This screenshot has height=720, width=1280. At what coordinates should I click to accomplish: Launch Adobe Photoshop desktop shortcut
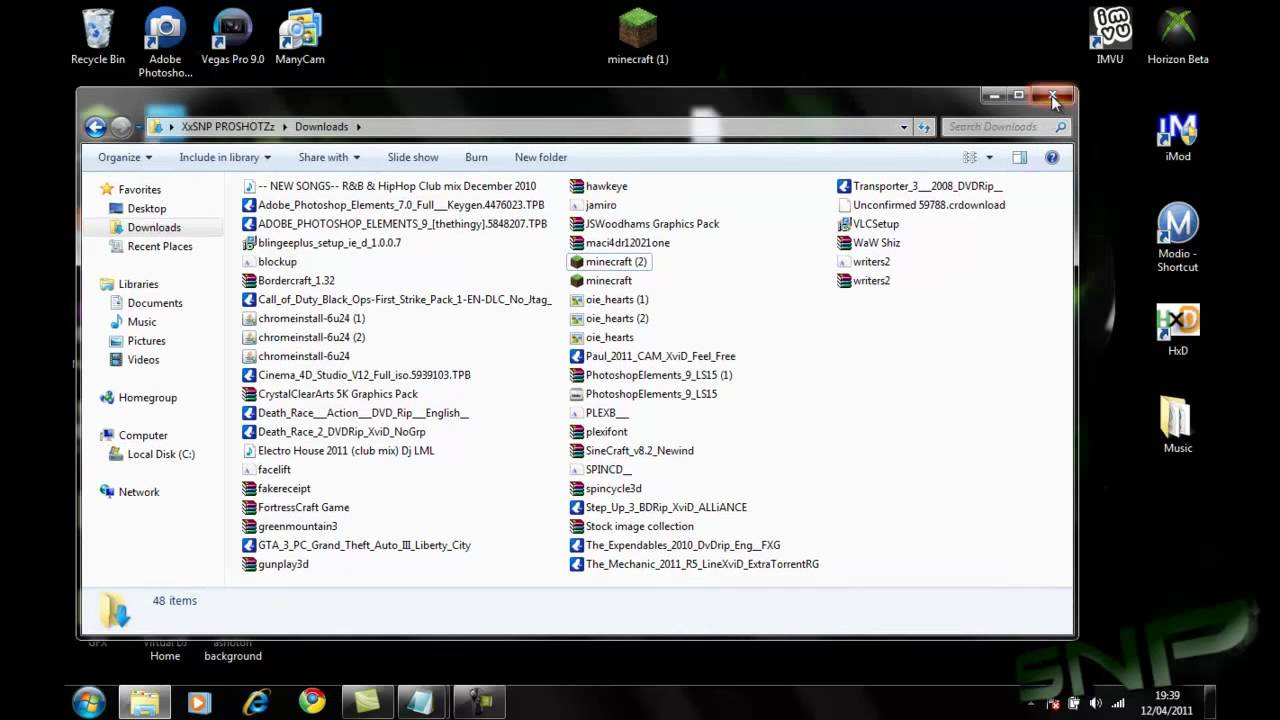(165, 43)
